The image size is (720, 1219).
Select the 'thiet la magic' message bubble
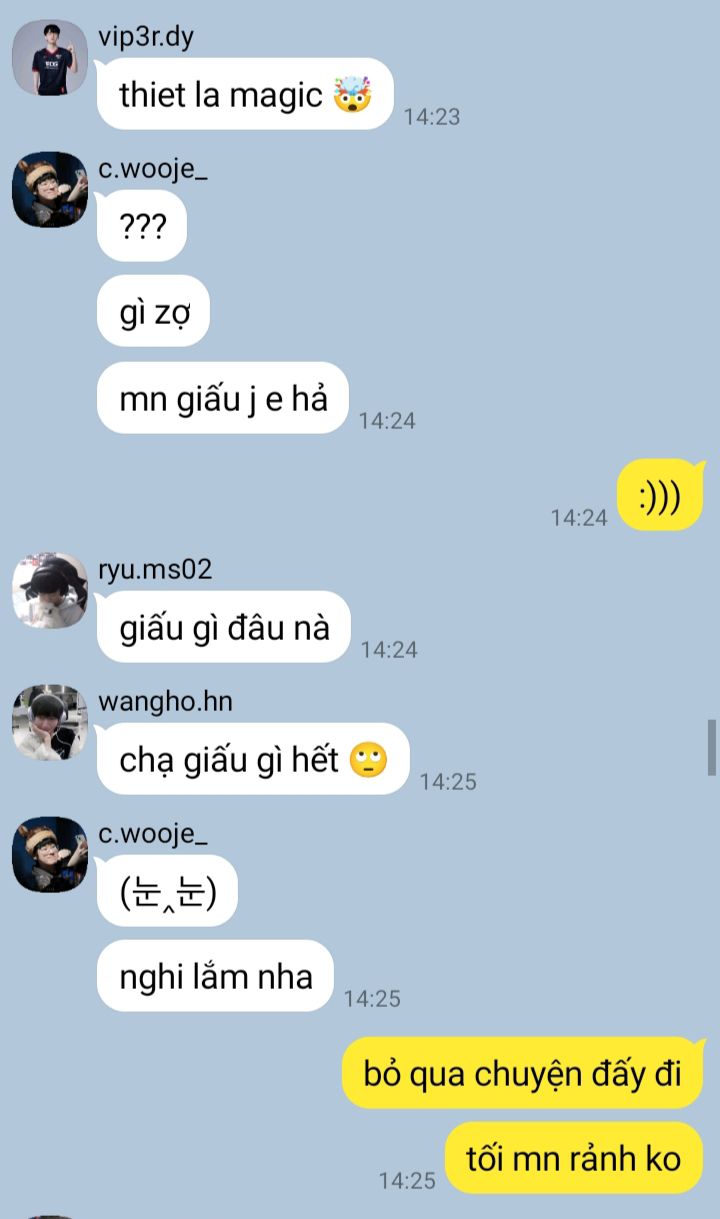[245, 94]
